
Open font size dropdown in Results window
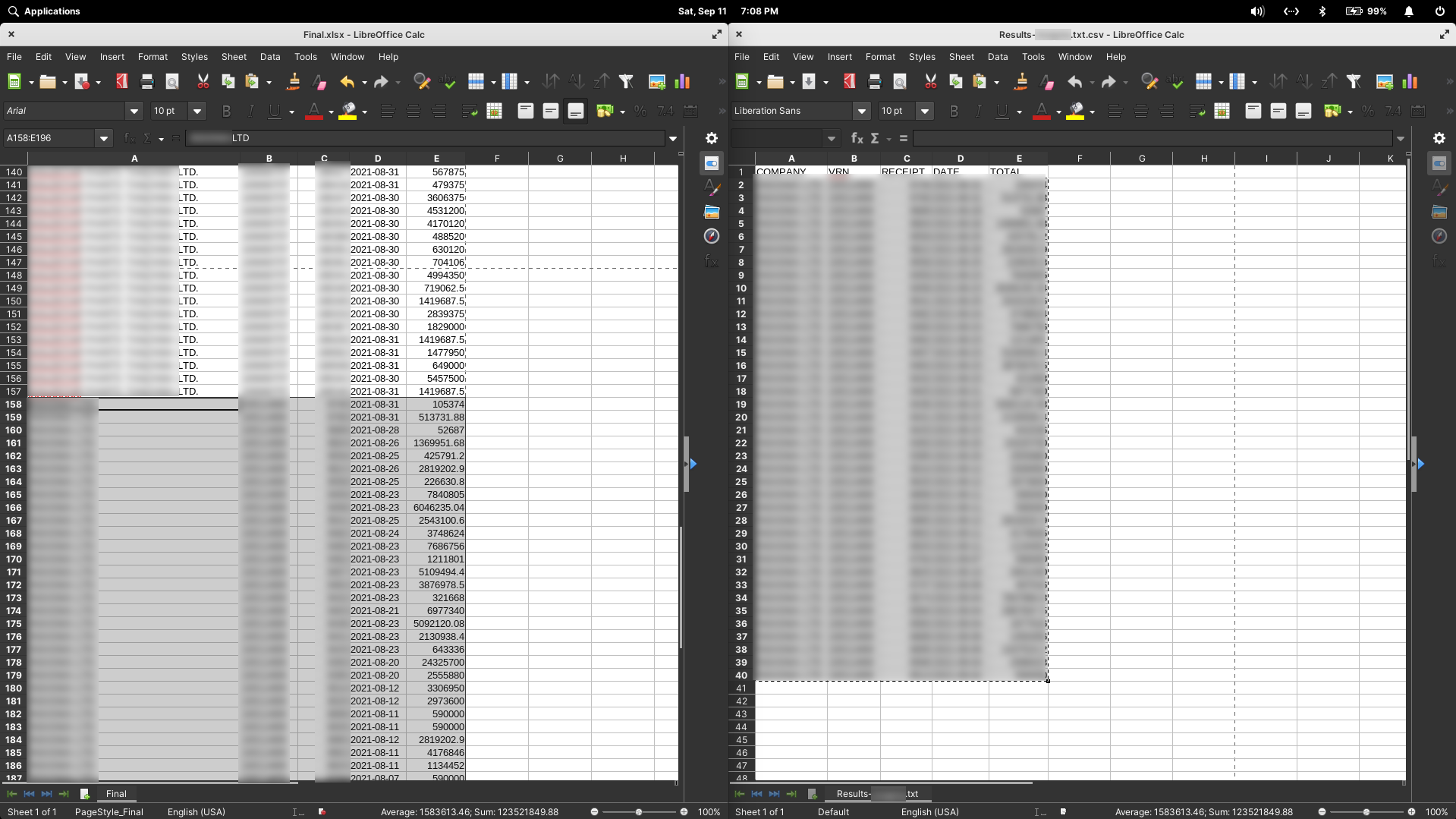[x=924, y=112]
